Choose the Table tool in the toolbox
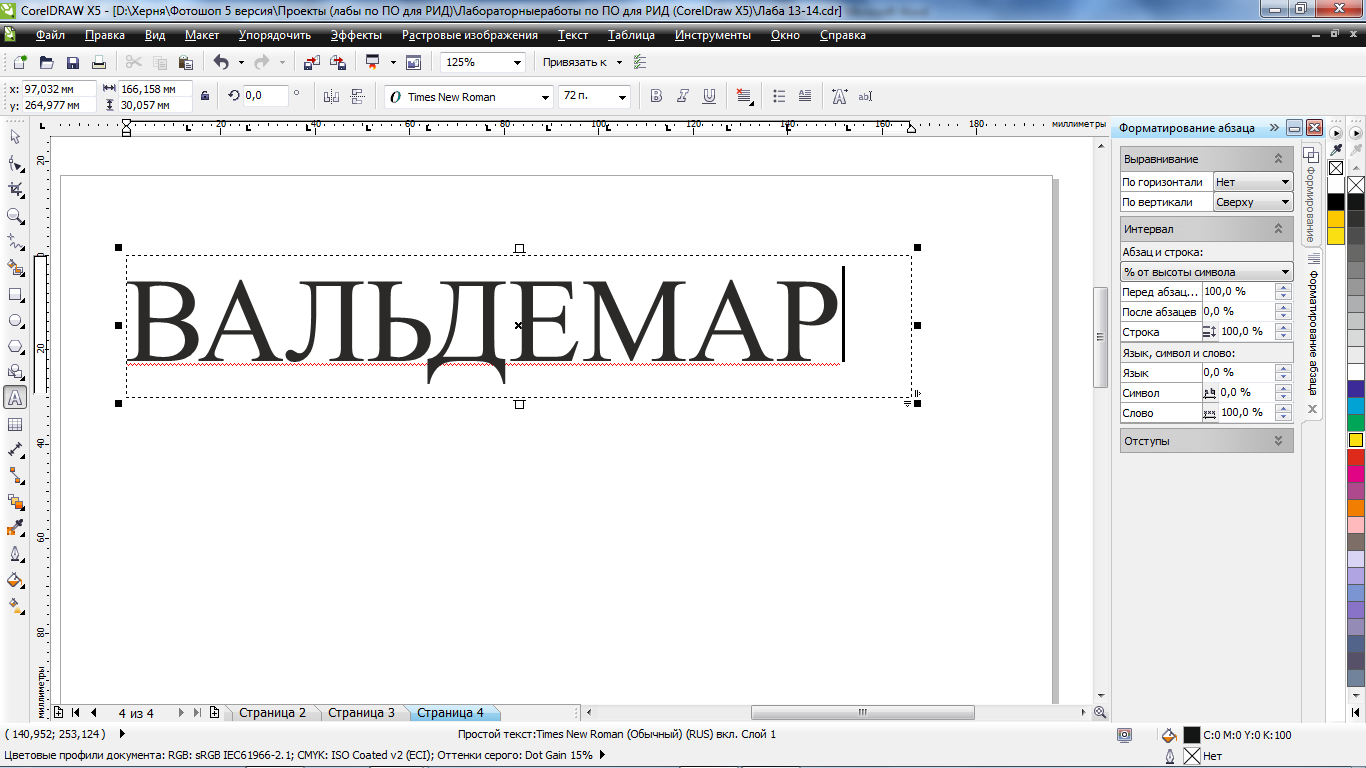 (x=15, y=425)
